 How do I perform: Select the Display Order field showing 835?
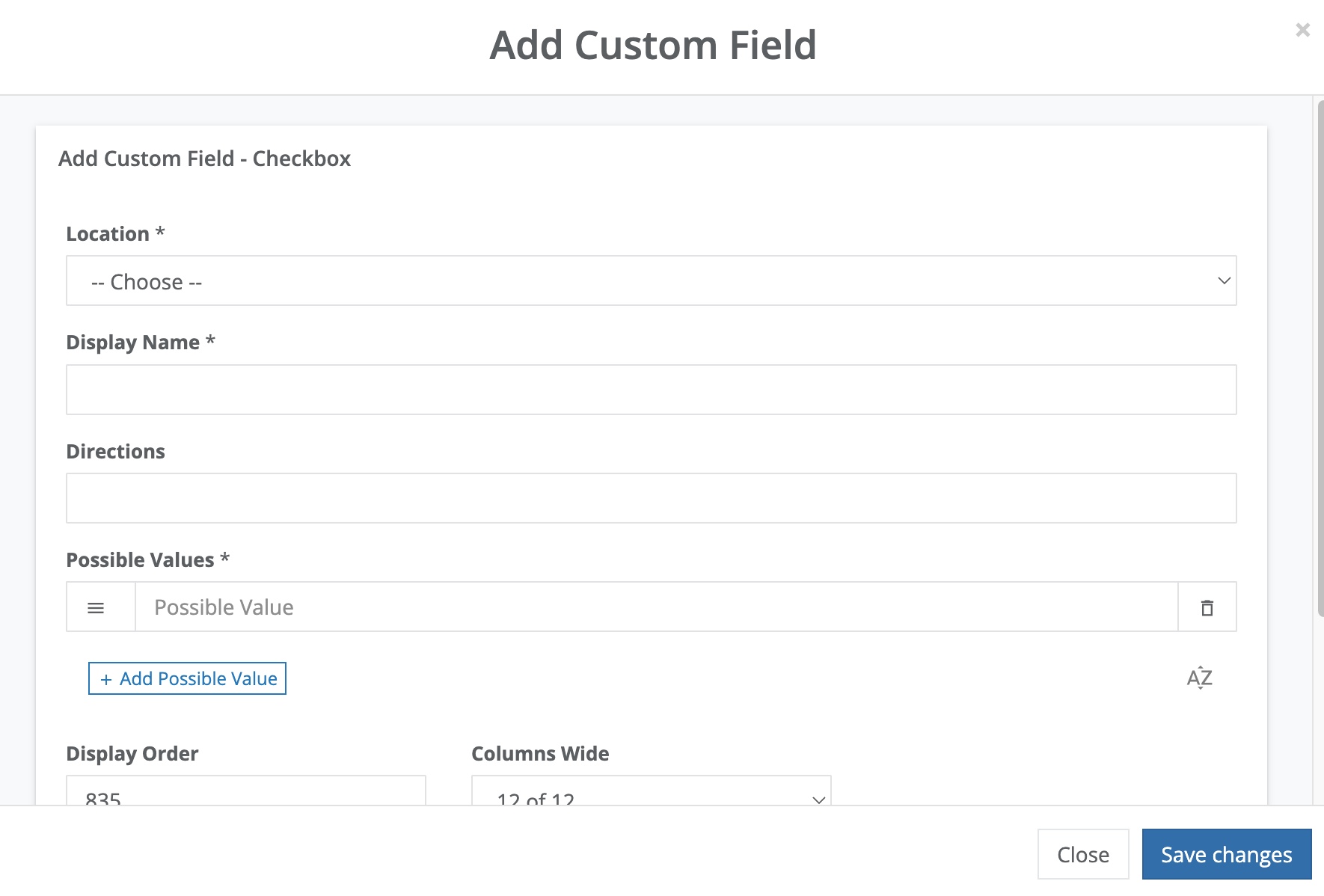(x=245, y=791)
